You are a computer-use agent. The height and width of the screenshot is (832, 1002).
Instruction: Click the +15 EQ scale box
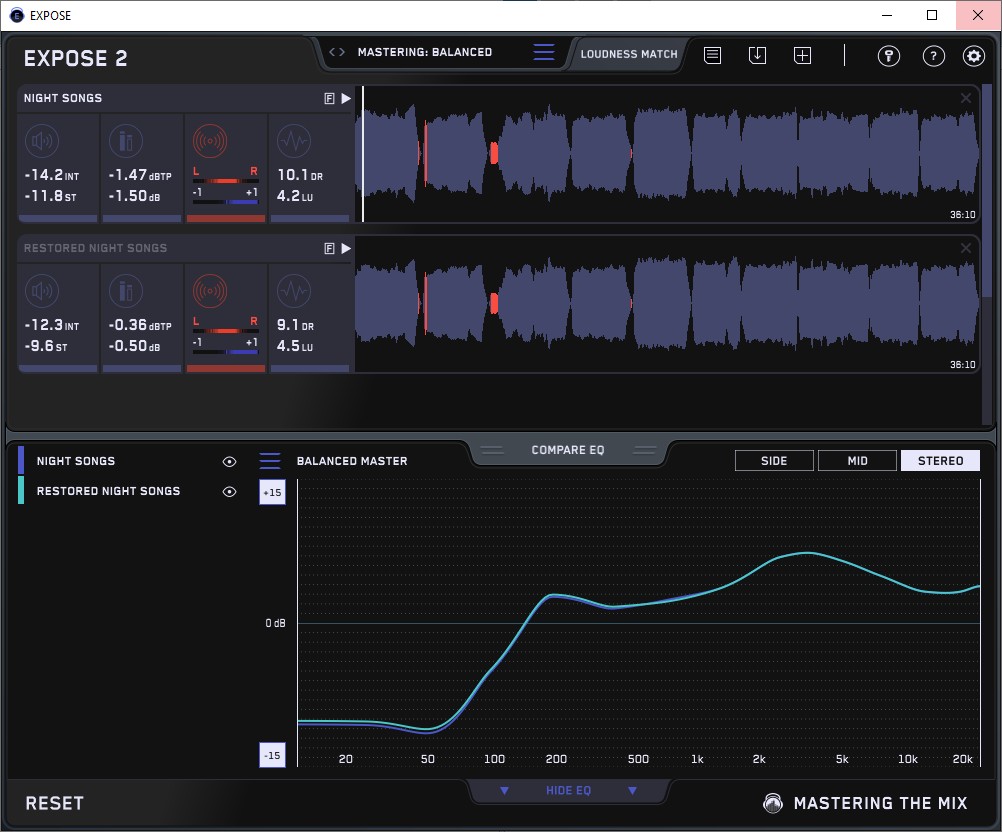click(x=272, y=492)
